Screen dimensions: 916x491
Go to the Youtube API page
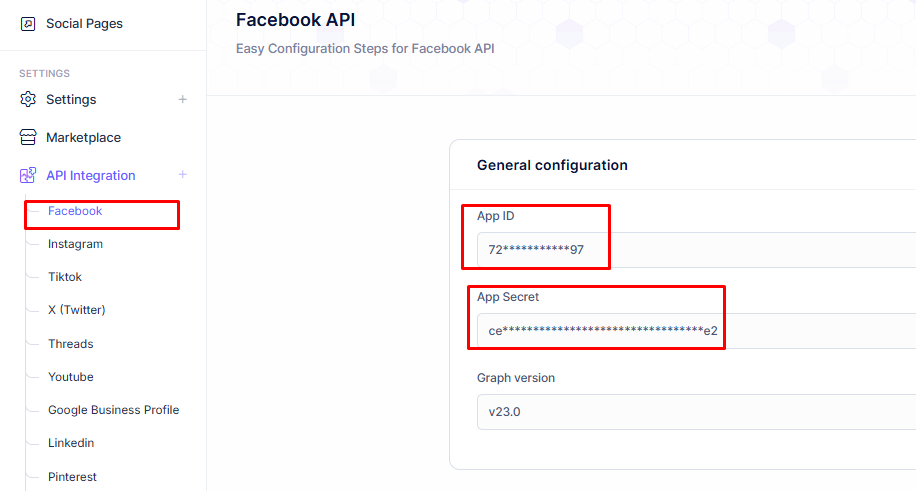click(x=71, y=377)
